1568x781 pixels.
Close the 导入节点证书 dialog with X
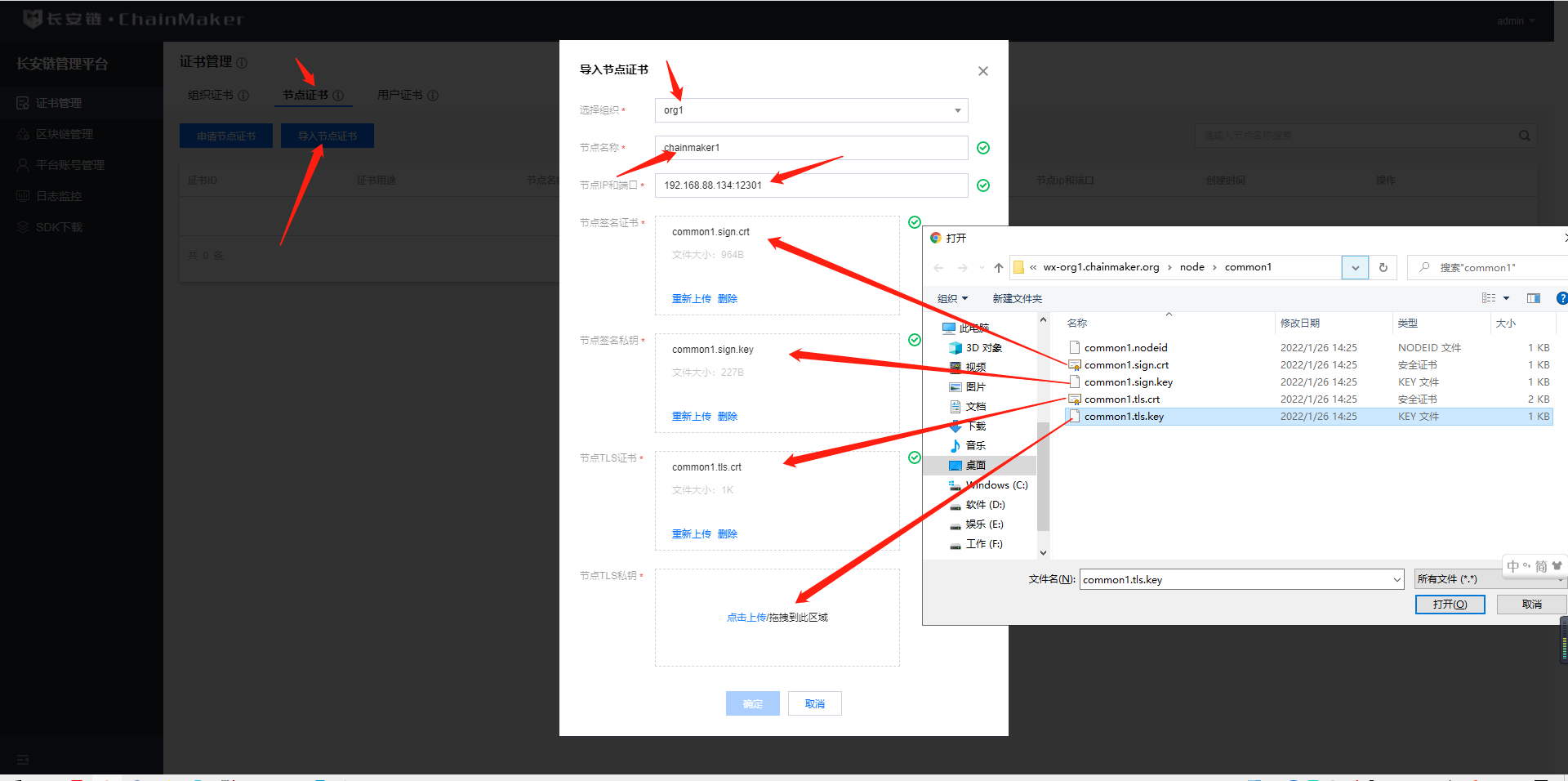983,71
